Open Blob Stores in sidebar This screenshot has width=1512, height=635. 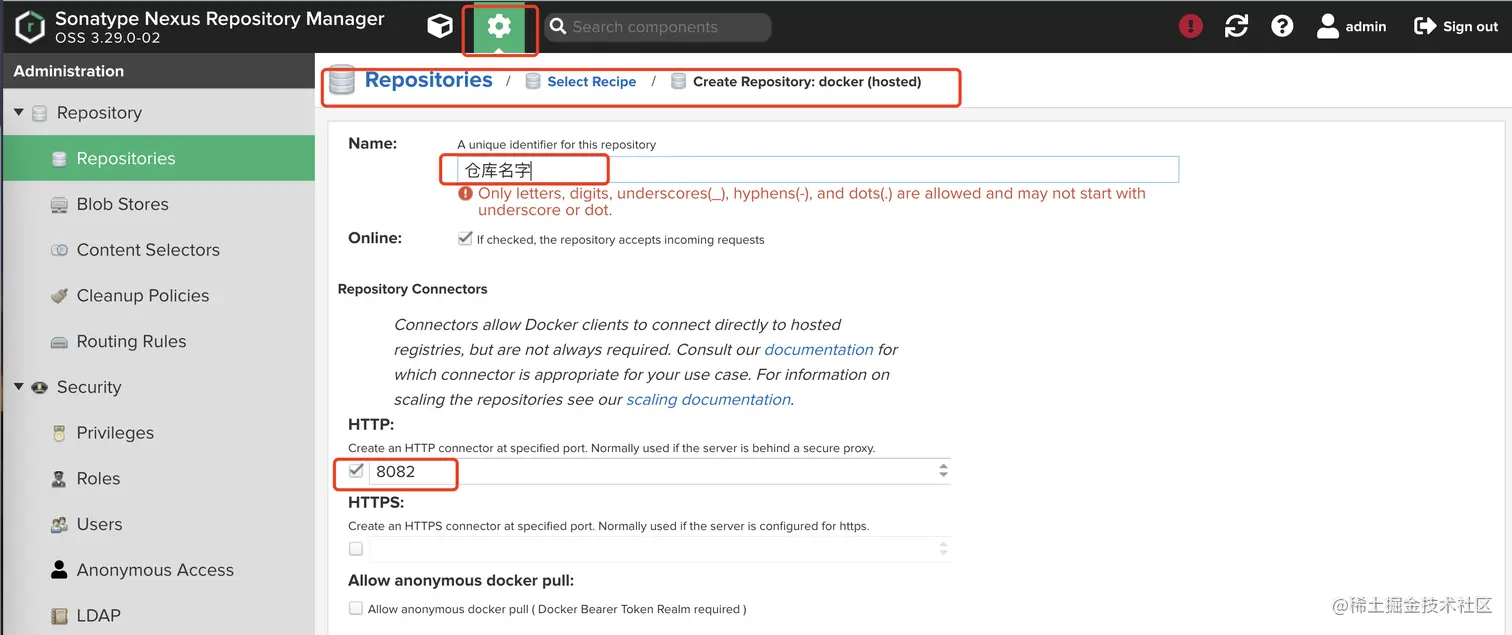pyautogui.click(x=159, y=204)
